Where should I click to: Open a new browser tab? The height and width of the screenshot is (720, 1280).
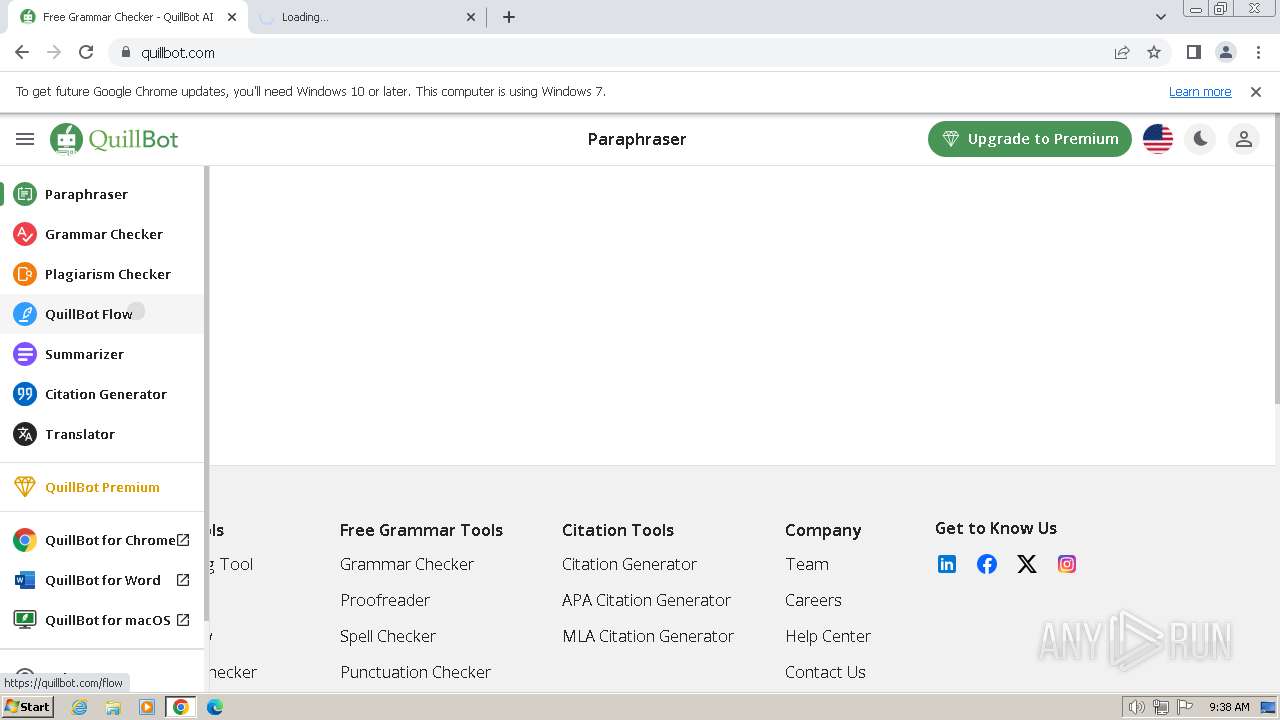point(509,17)
